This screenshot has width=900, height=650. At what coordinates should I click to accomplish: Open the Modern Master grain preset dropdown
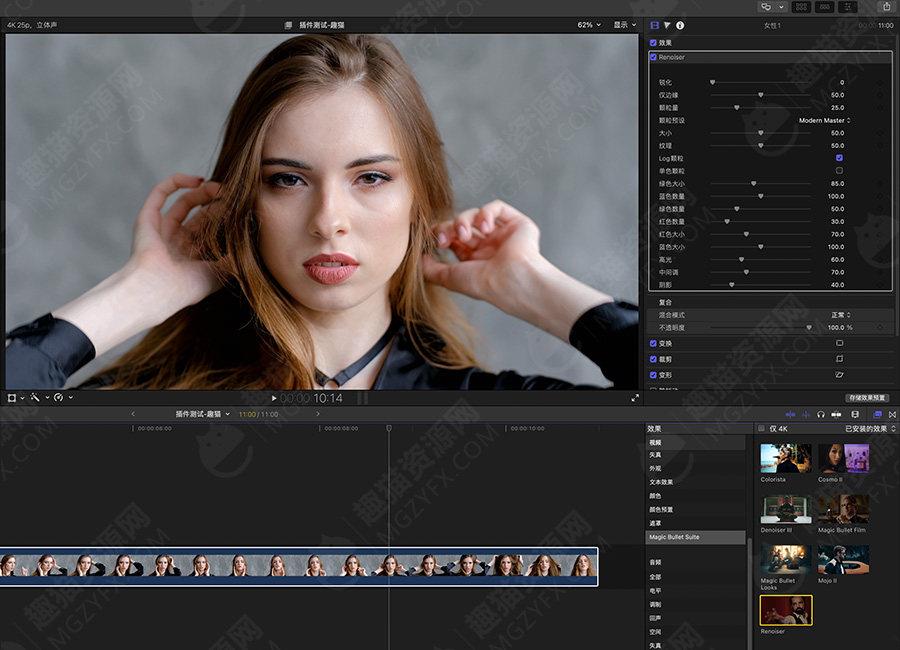825,120
